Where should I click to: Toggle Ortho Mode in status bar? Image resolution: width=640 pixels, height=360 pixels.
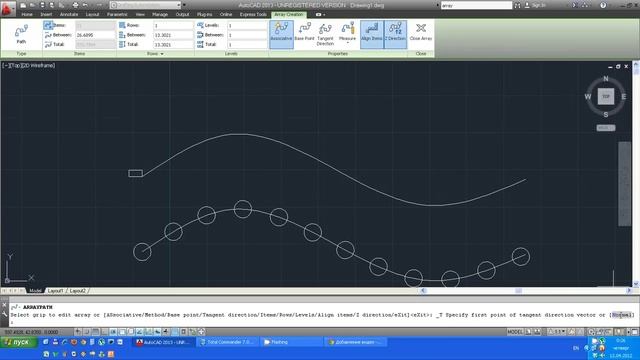[x=104, y=332]
